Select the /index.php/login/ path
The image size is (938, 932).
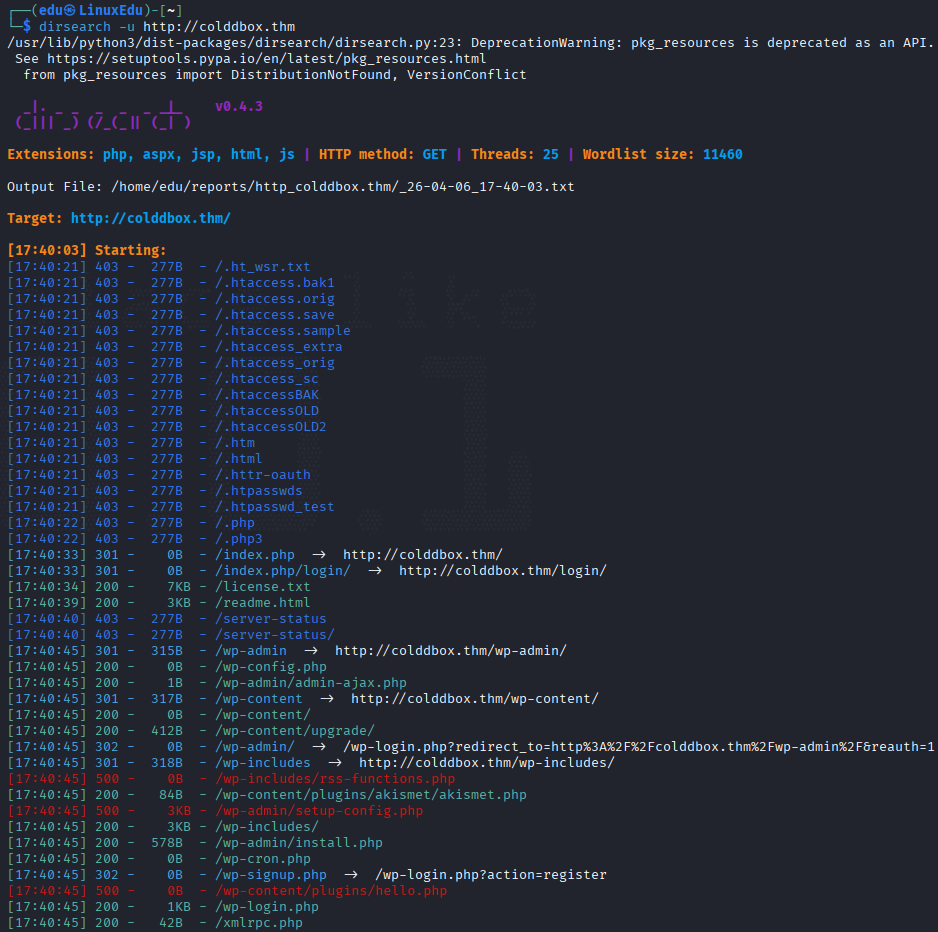283,571
